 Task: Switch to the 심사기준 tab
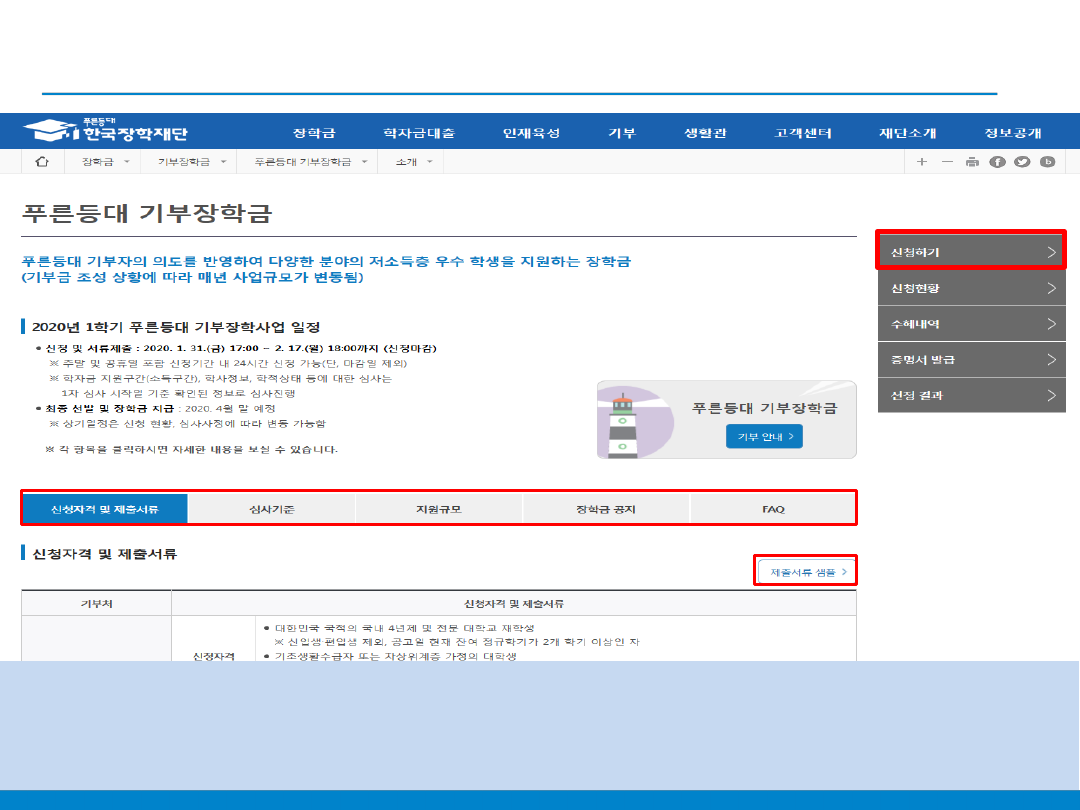coord(271,509)
